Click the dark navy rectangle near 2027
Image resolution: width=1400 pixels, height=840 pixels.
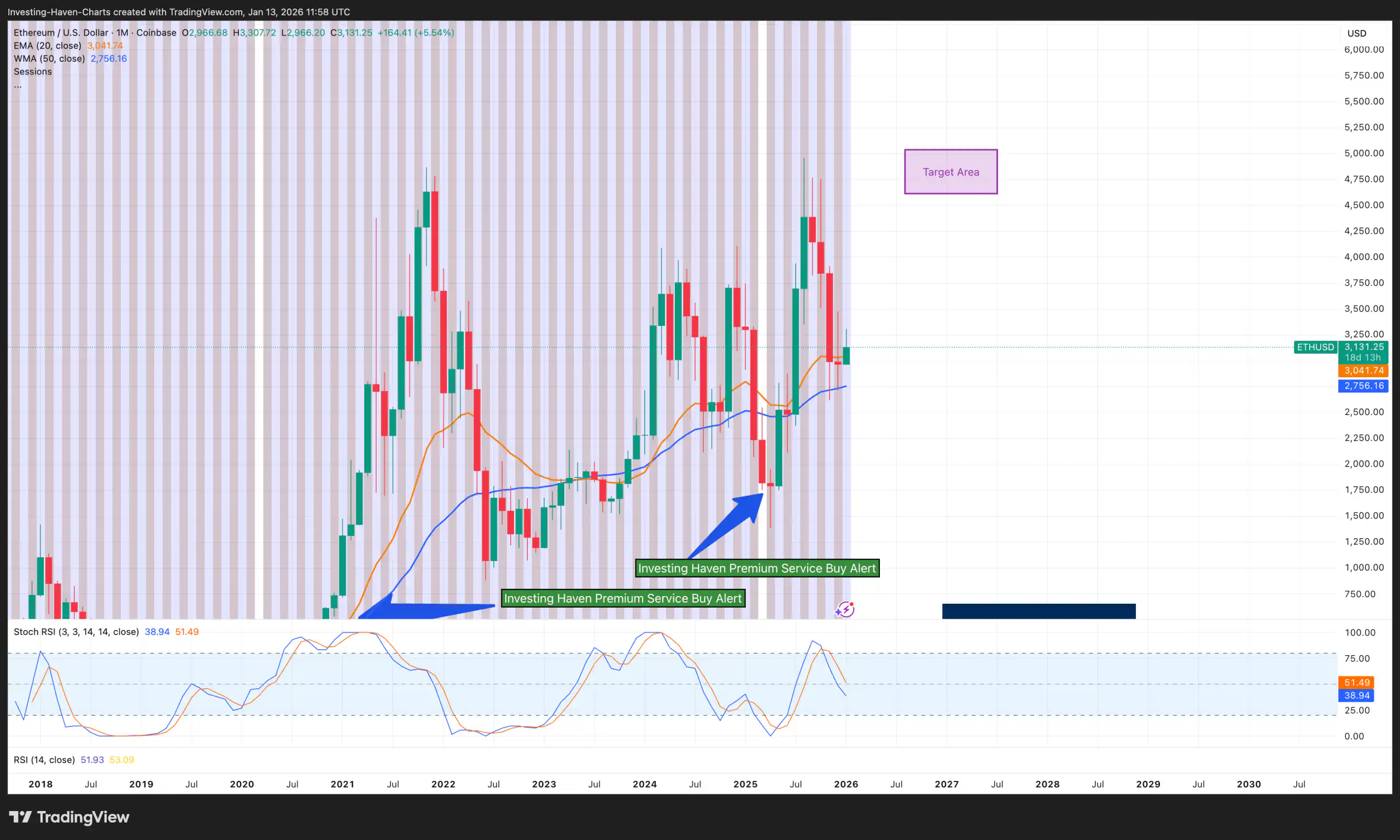pos(1039,611)
